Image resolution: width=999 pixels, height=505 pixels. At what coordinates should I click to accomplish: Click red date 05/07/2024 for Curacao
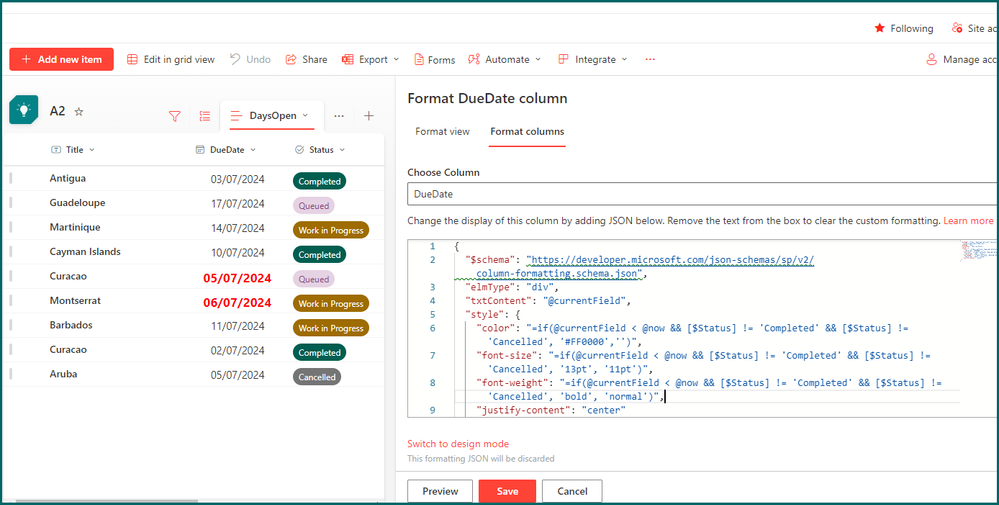coord(238,278)
